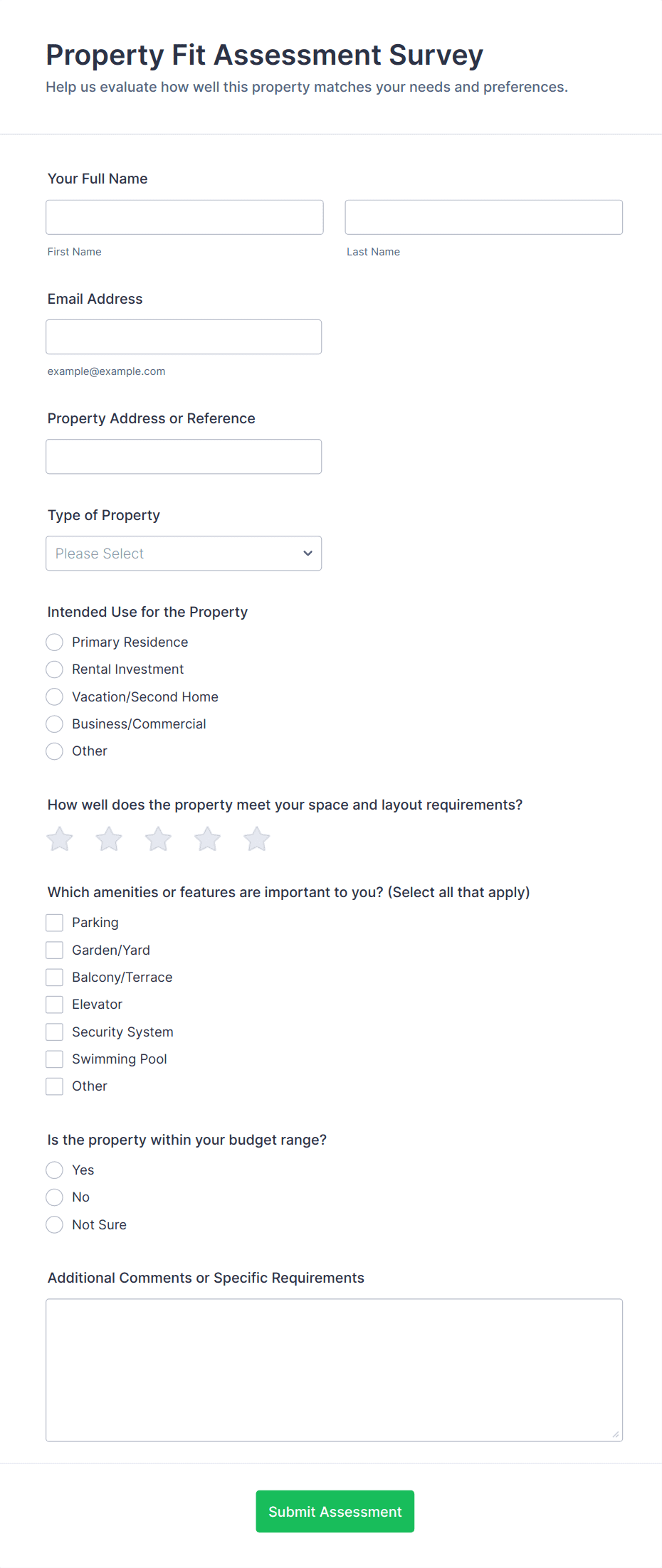The width and height of the screenshot is (662, 1568).
Task: Enable the Security System checkbox
Action: click(x=55, y=1032)
